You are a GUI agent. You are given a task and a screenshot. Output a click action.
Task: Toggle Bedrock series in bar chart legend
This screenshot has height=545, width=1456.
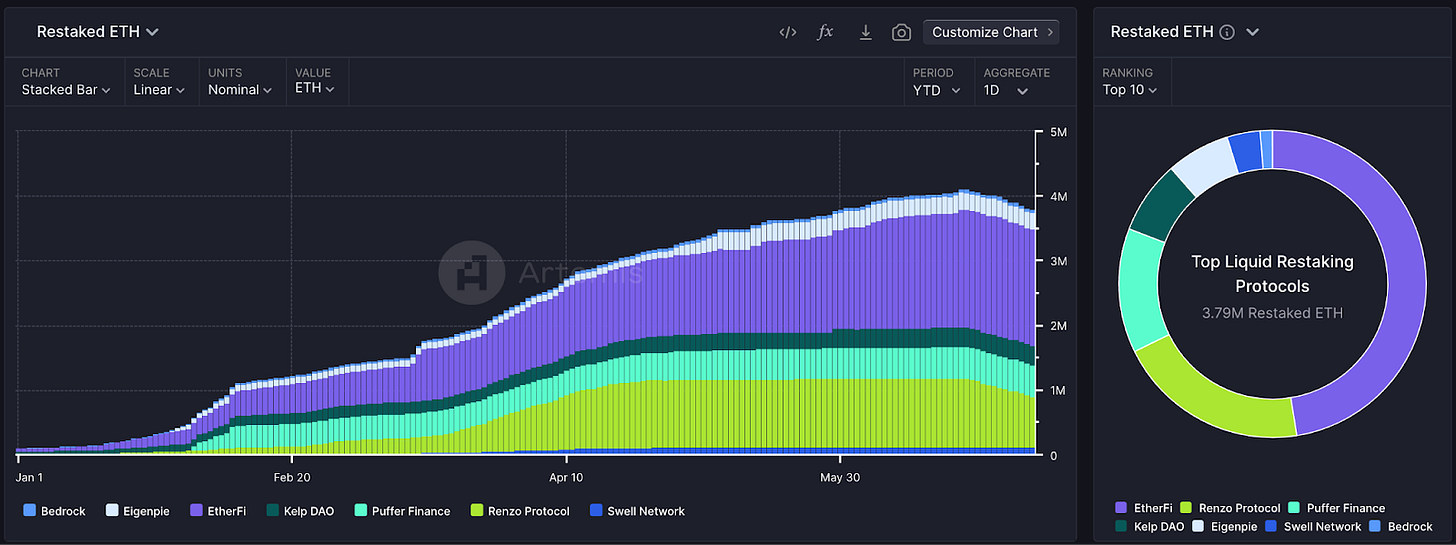(x=54, y=511)
